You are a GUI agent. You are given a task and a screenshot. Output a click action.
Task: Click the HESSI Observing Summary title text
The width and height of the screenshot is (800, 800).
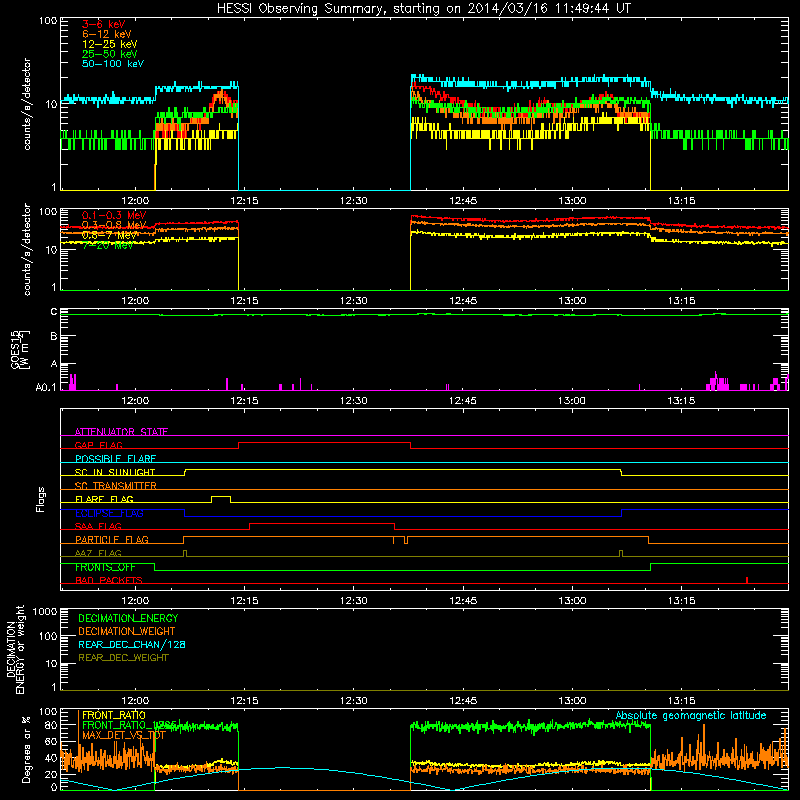(423, 9)
